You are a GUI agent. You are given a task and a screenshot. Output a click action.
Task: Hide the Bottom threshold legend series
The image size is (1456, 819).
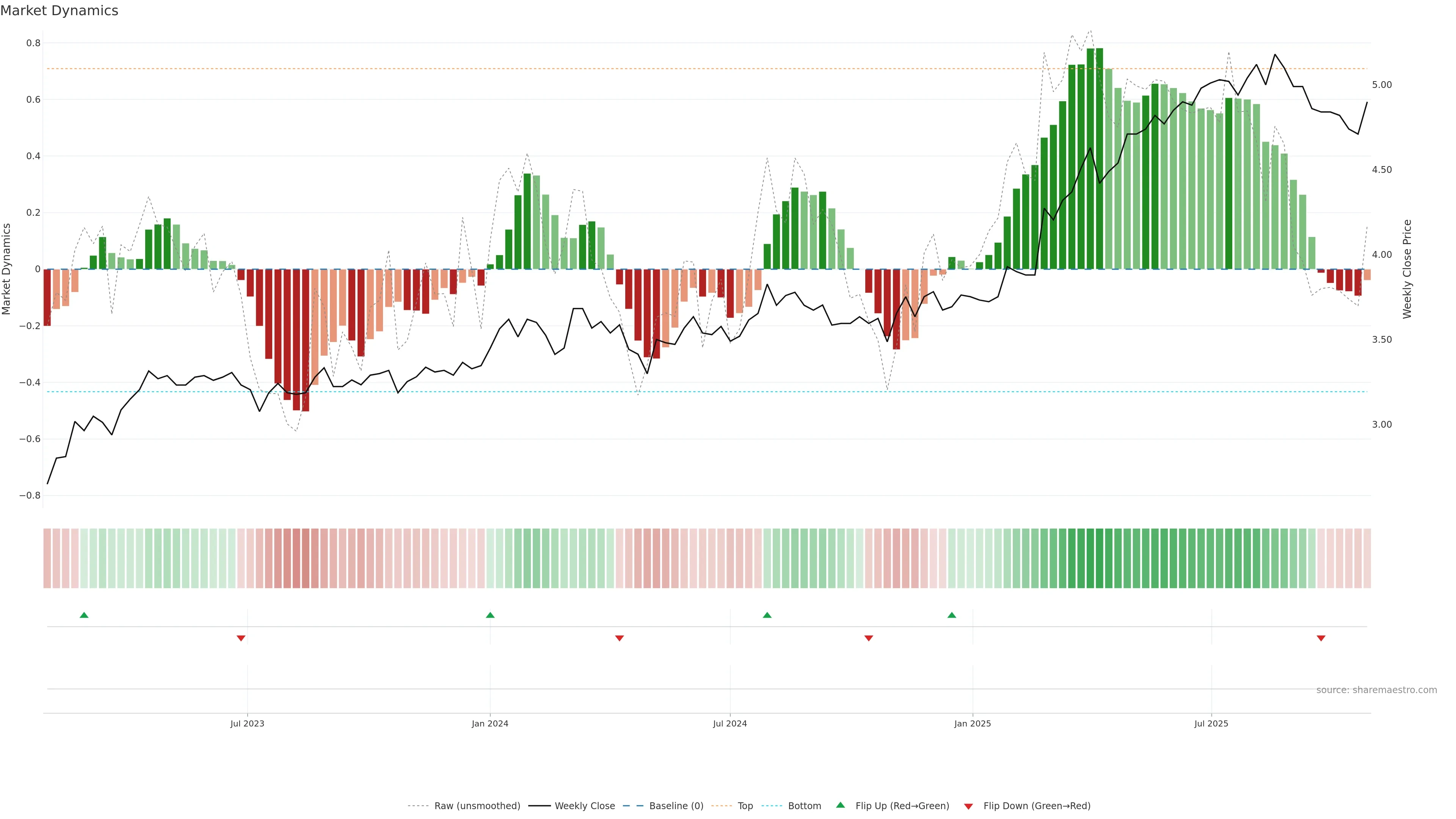click(804, 806)
